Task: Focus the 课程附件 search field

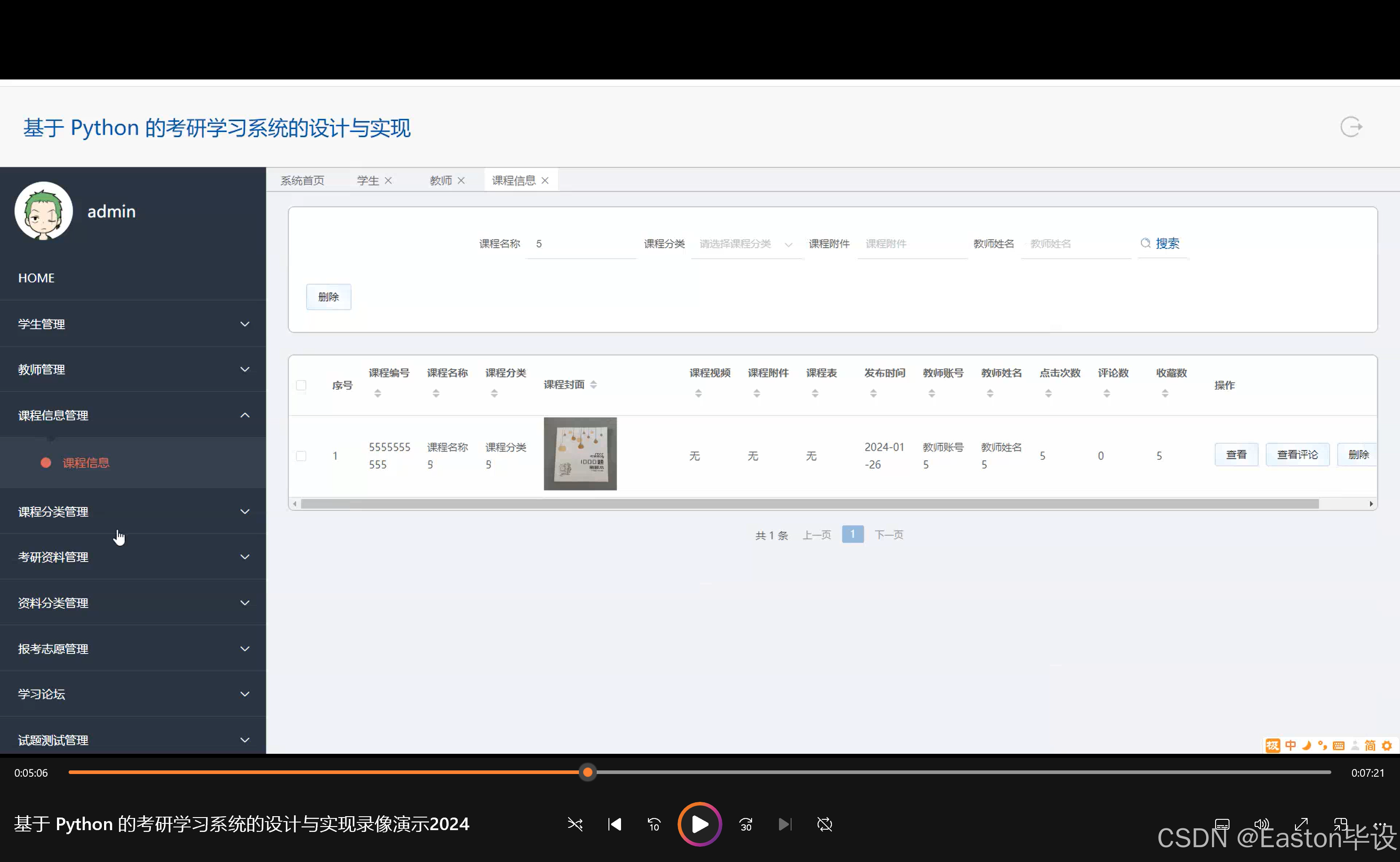Action: coord(912,244)
